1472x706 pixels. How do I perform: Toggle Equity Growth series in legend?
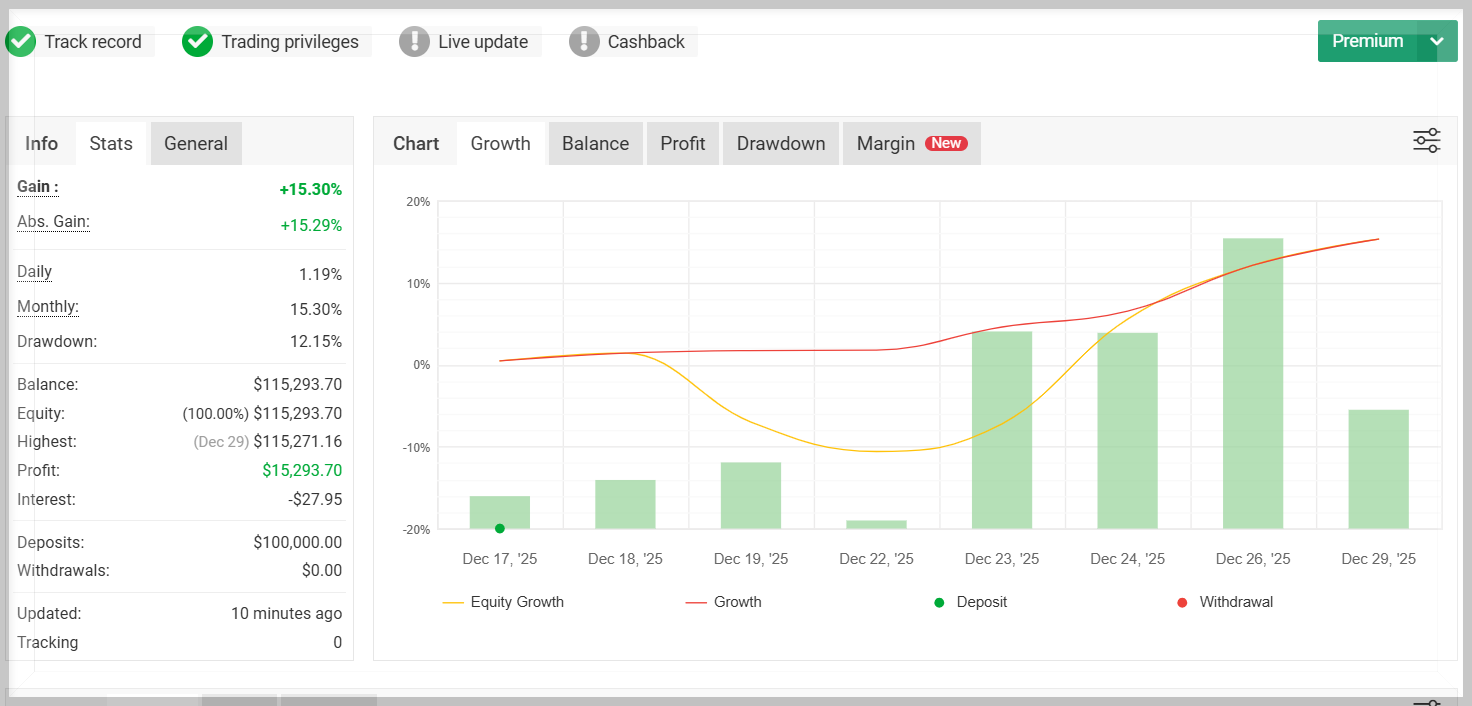(x=504, y=602)
